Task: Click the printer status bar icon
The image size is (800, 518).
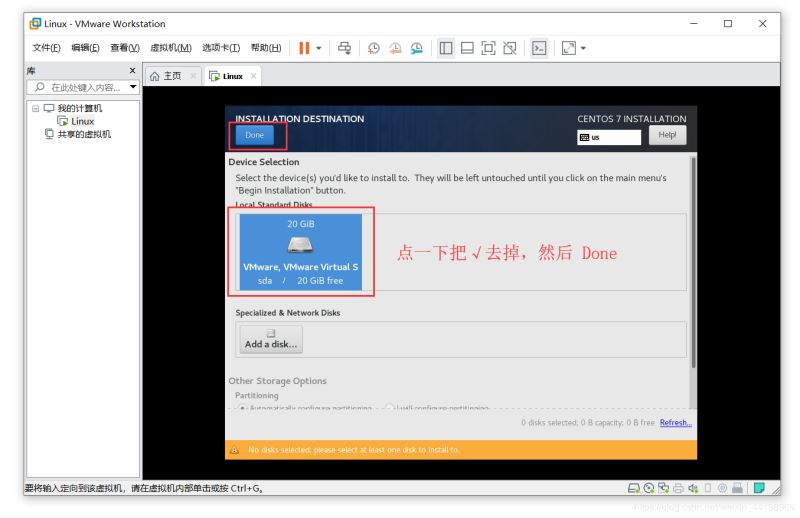Action: (678, 488)
